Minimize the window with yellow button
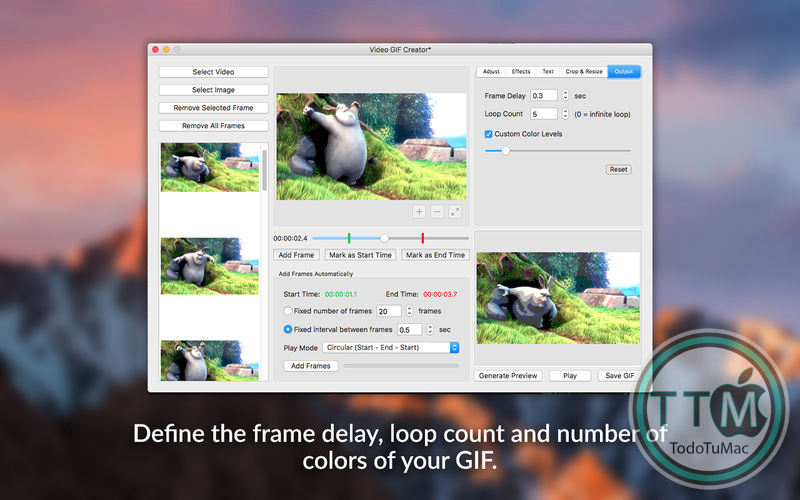800x500 pixels. point(166,49)
